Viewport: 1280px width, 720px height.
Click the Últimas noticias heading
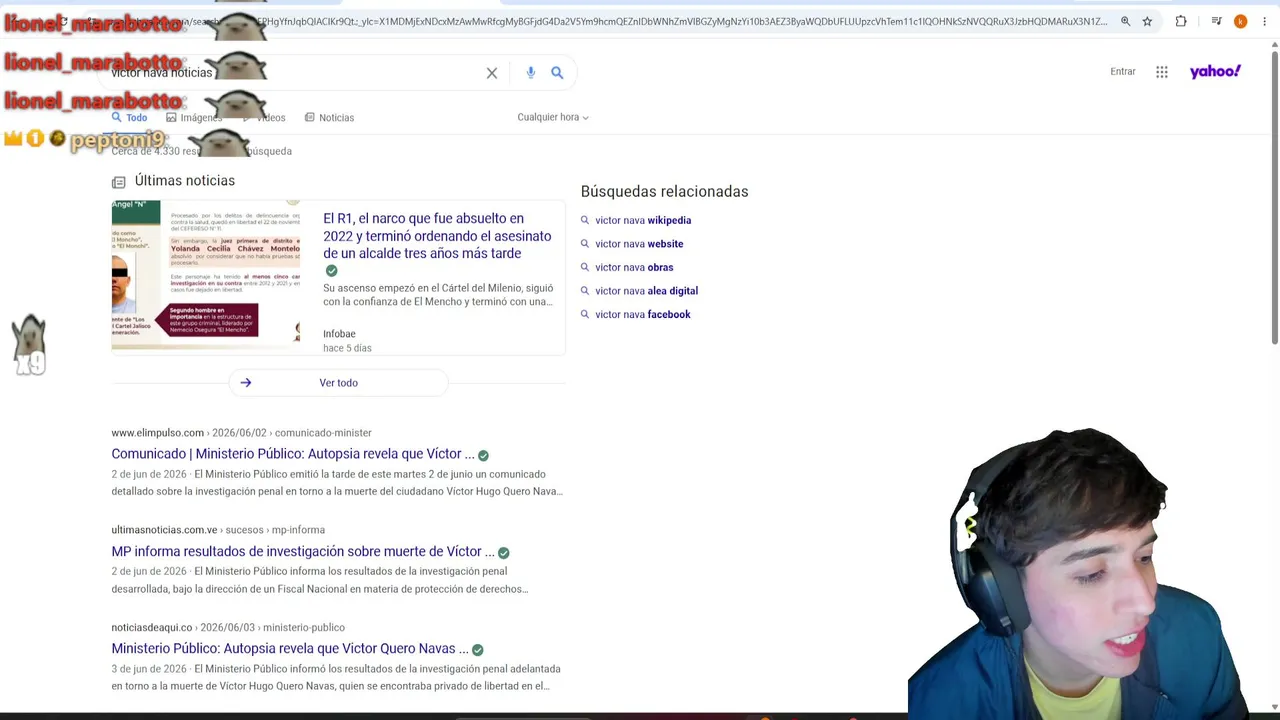point(185,181)
